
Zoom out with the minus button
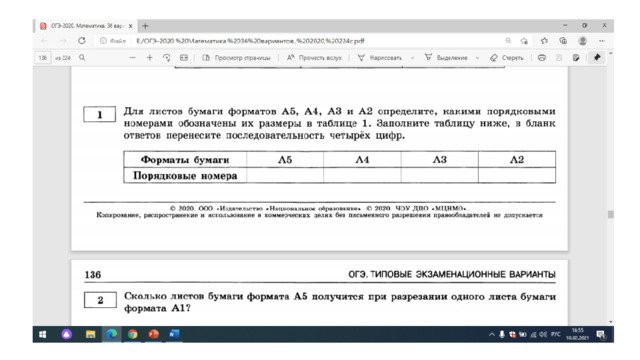click(x=132, y=58)
